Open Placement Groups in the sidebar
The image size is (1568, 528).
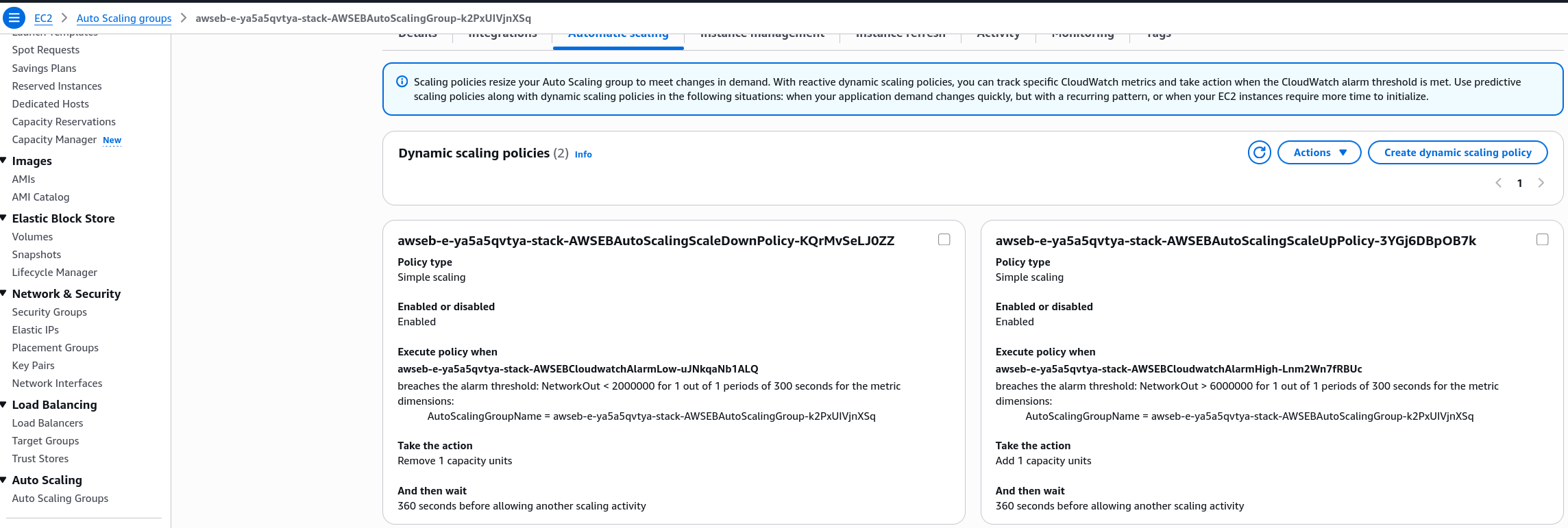(56, 348)
